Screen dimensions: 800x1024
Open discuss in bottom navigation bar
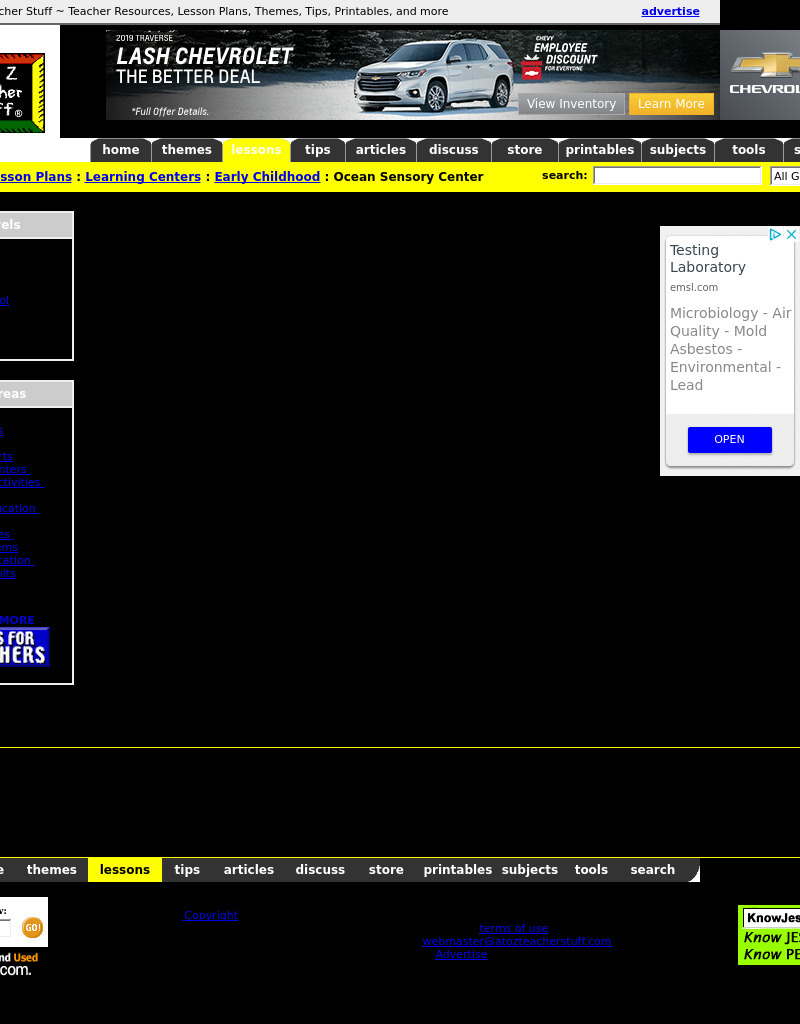pyautogui.click(x=320, y=870)
